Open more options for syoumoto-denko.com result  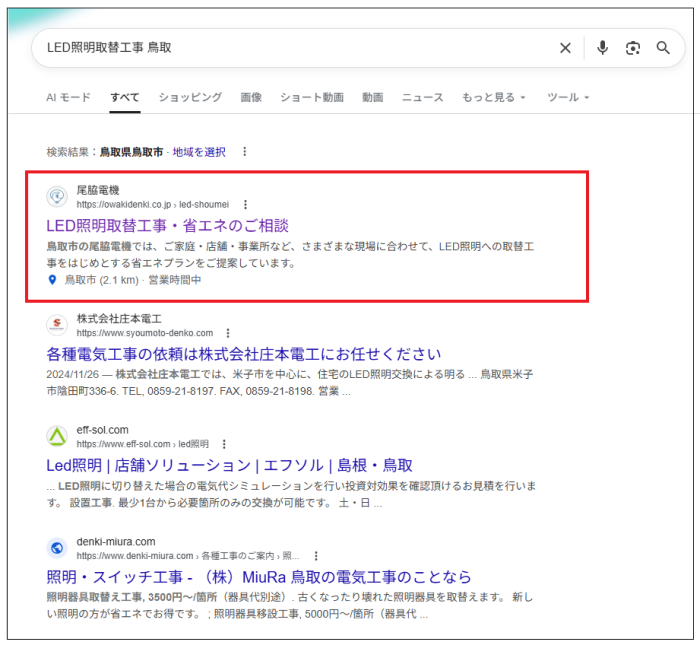tap(228, 333)
